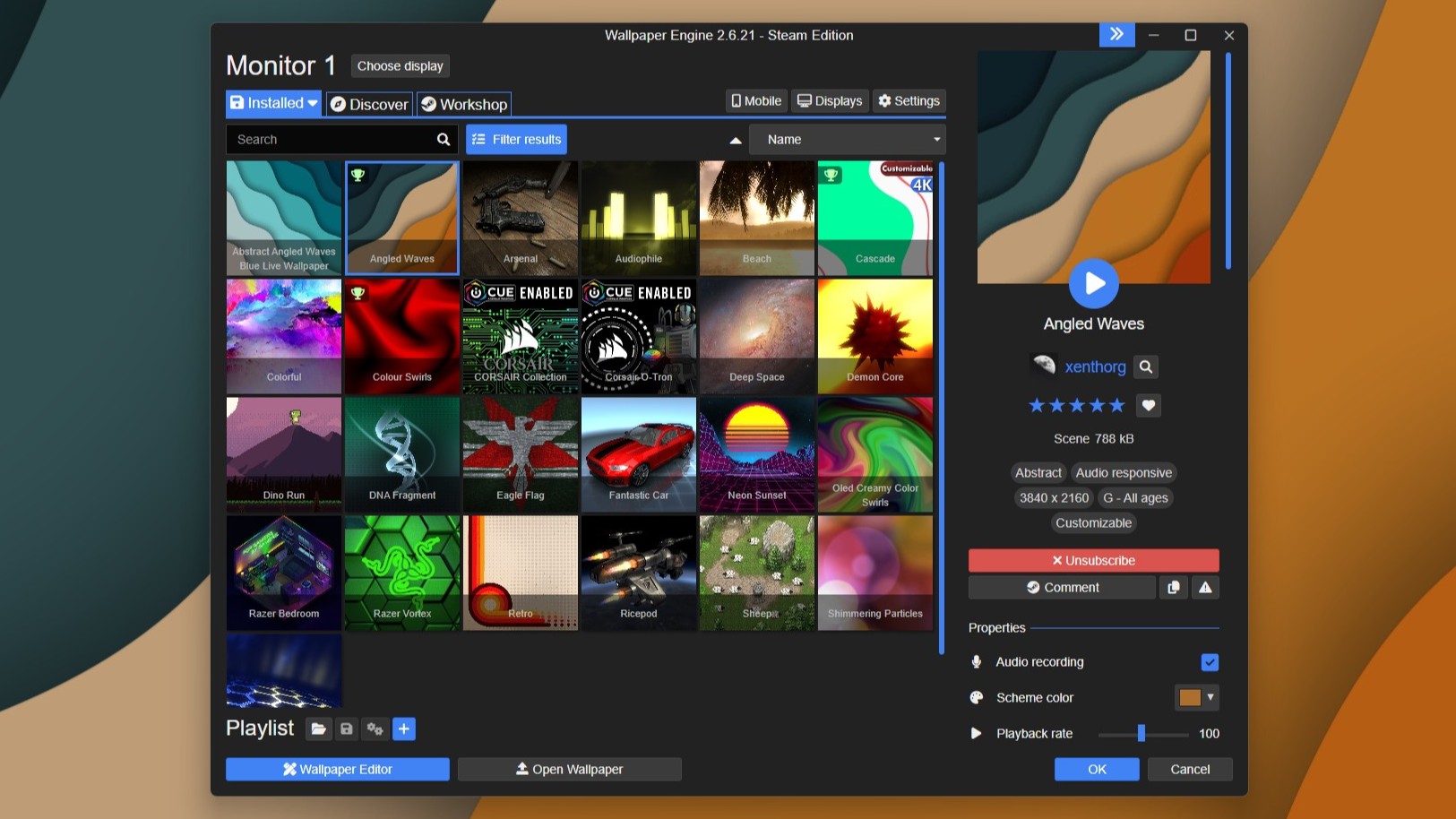
Task: Click the Playback rate slider handle
Action: [x=1141, y=734]
